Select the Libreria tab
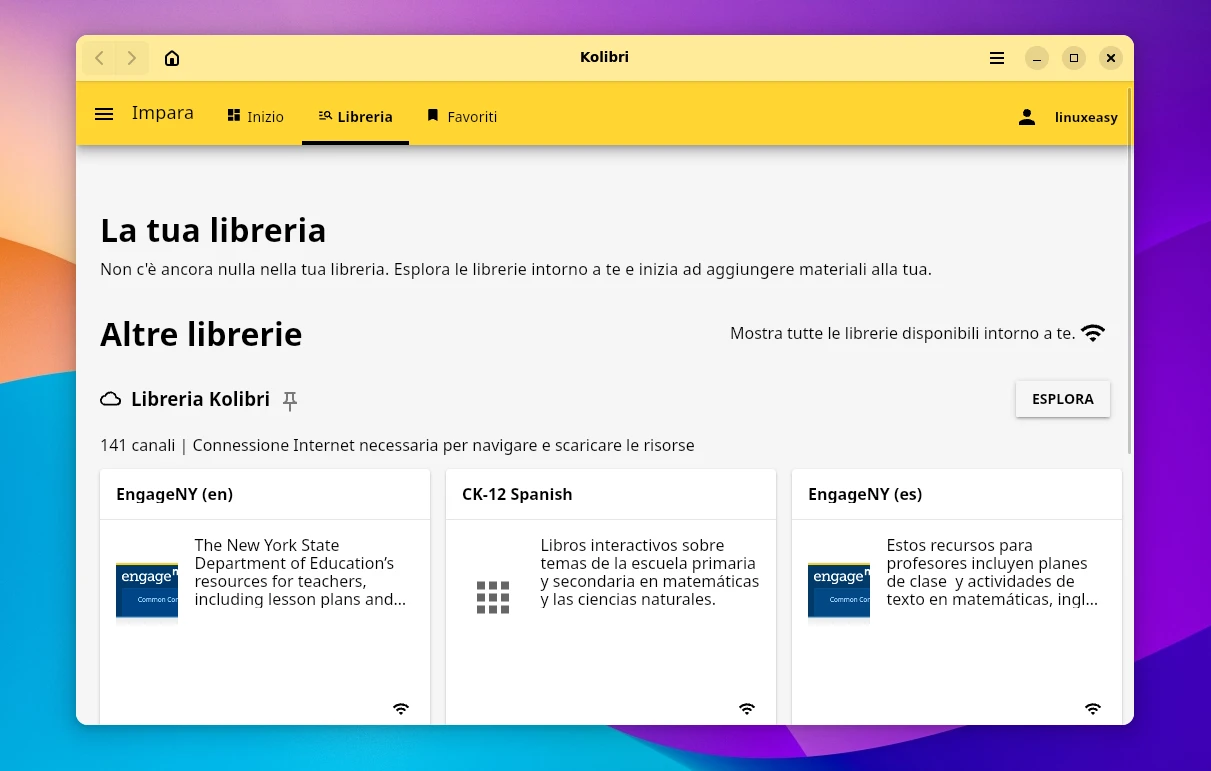The width and height of the screenshot is (1211, 771). [355, 116]
